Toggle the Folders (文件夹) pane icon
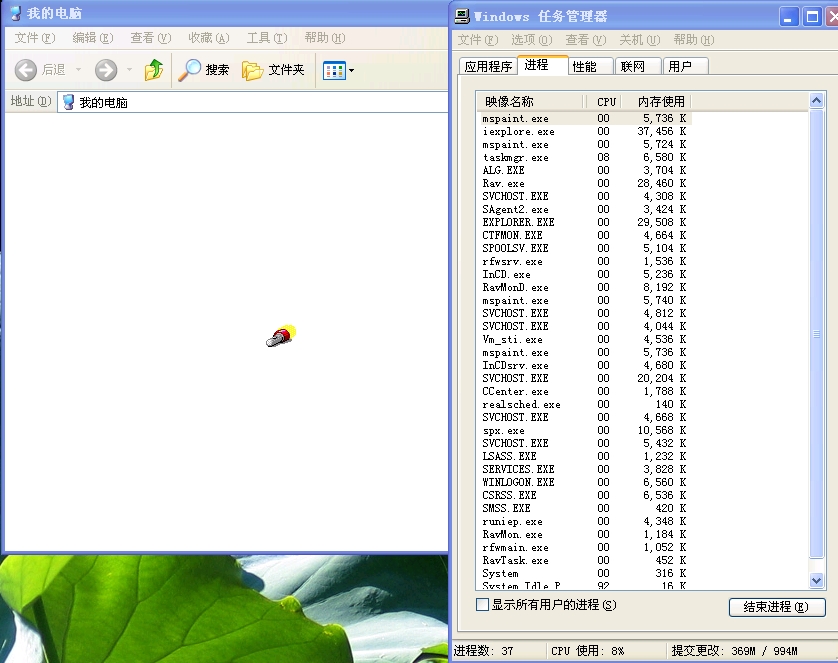838x663 pixels. coord(253,70)
